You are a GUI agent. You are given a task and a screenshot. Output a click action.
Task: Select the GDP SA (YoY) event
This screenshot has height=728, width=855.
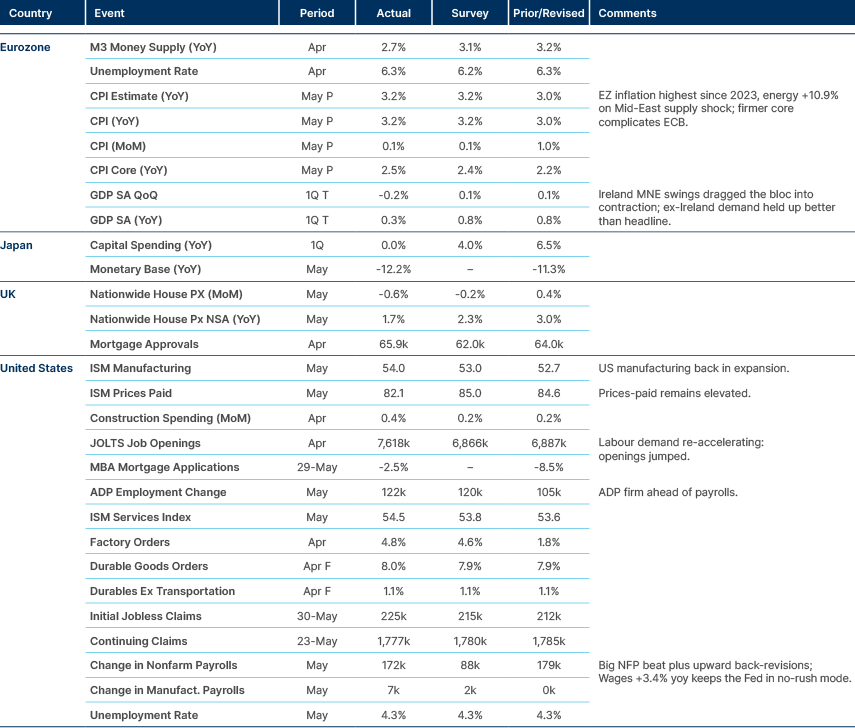[x=126, y=220]
